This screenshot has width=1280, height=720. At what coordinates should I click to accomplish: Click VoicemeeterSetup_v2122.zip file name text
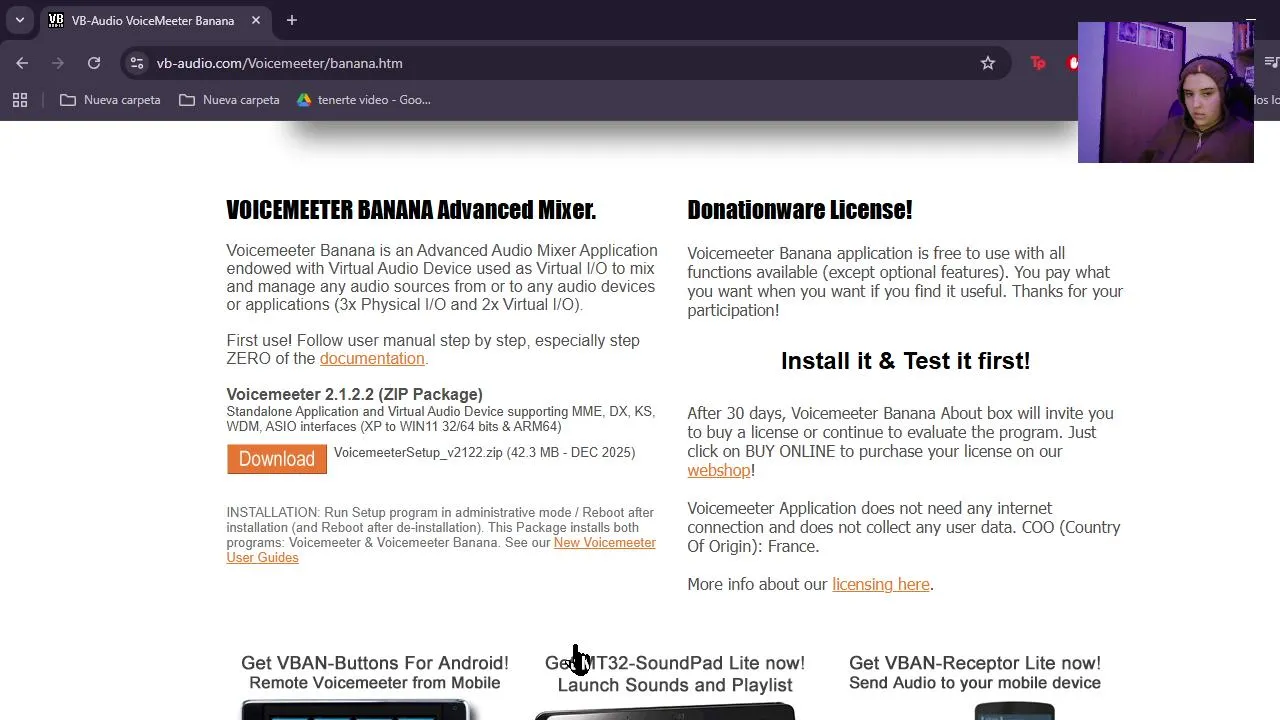tap(418, 452)
